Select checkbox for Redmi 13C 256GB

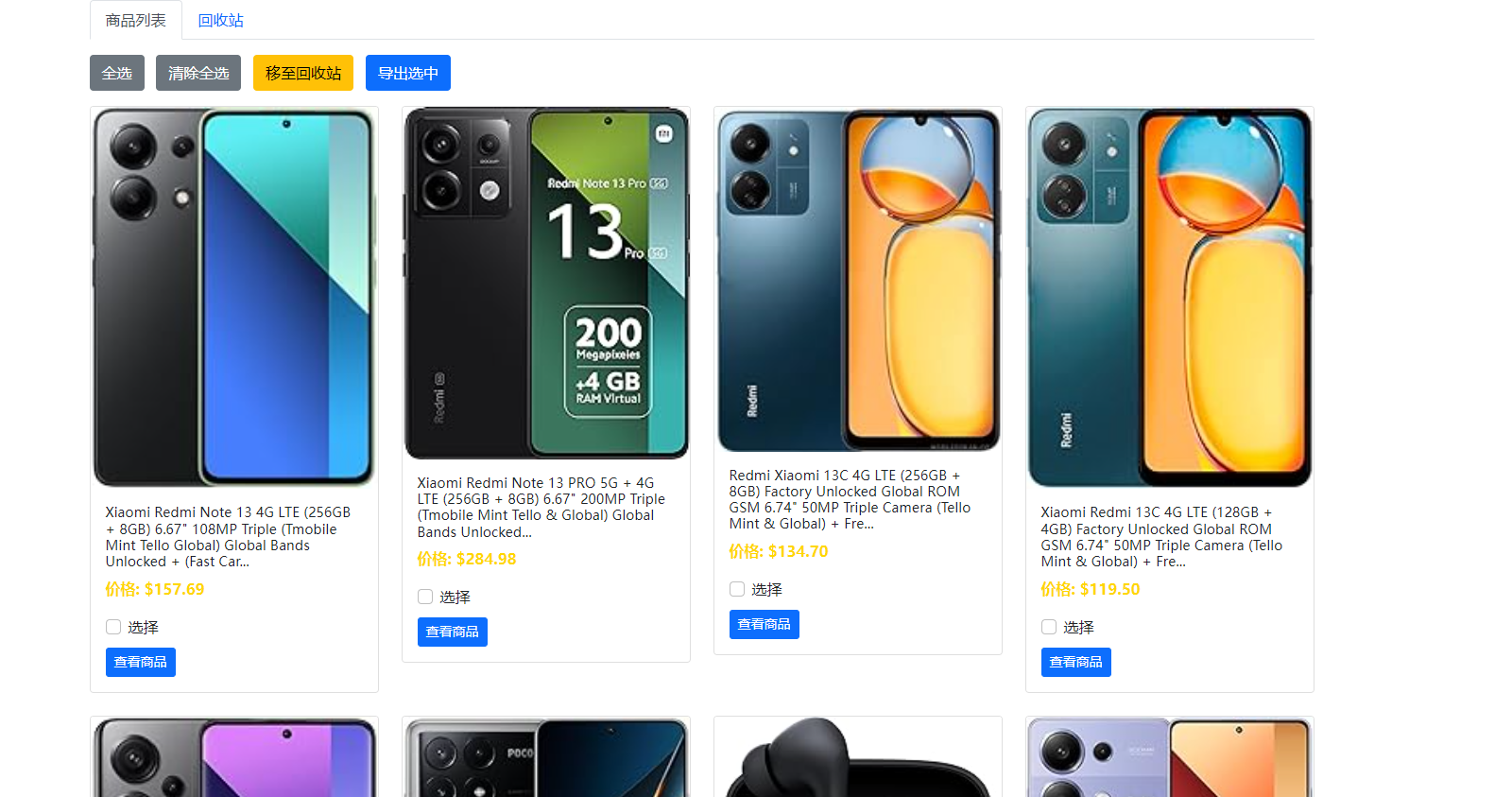click(737, 589)
